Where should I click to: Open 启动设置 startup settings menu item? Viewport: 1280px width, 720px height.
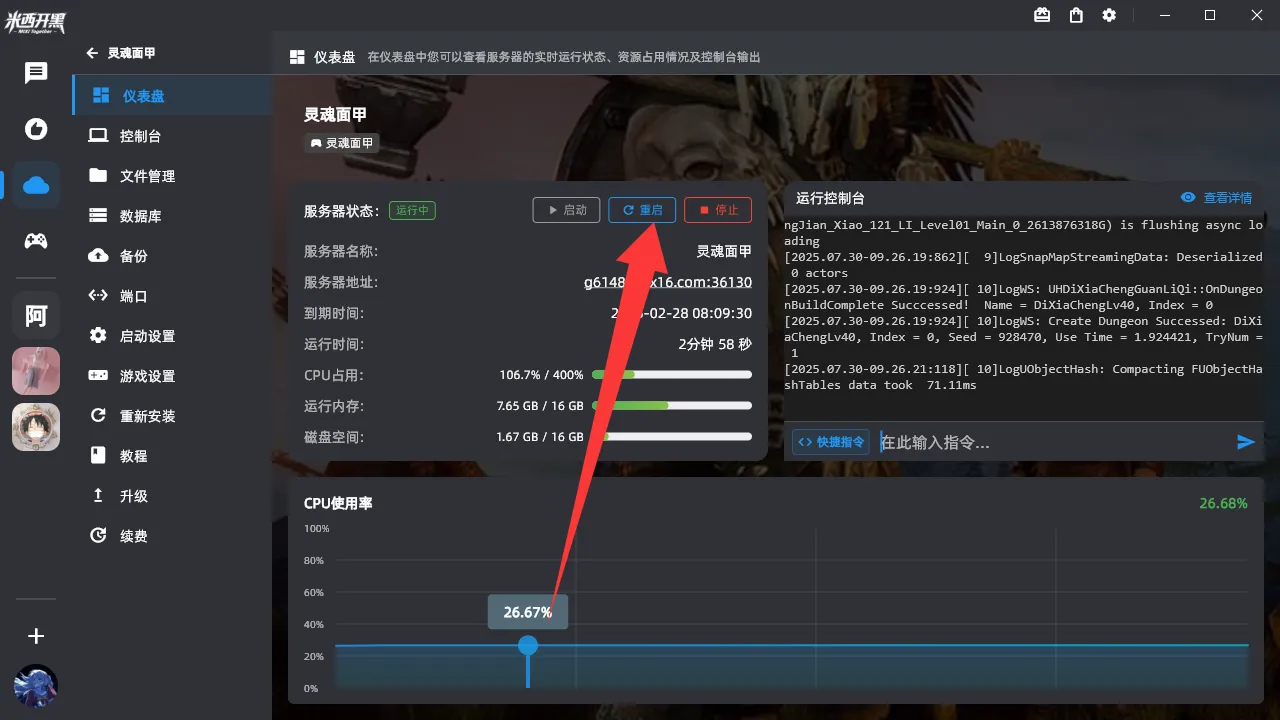172,336
